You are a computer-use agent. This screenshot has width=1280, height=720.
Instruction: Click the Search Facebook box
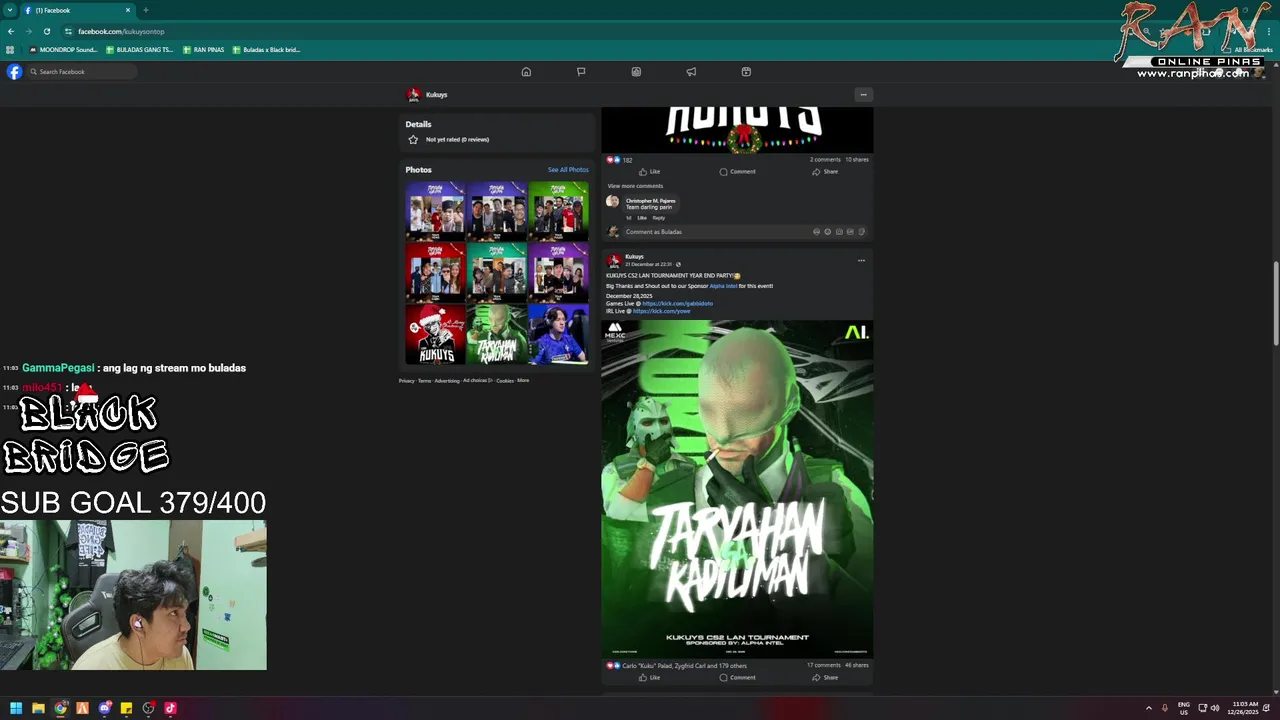[82, 72]
